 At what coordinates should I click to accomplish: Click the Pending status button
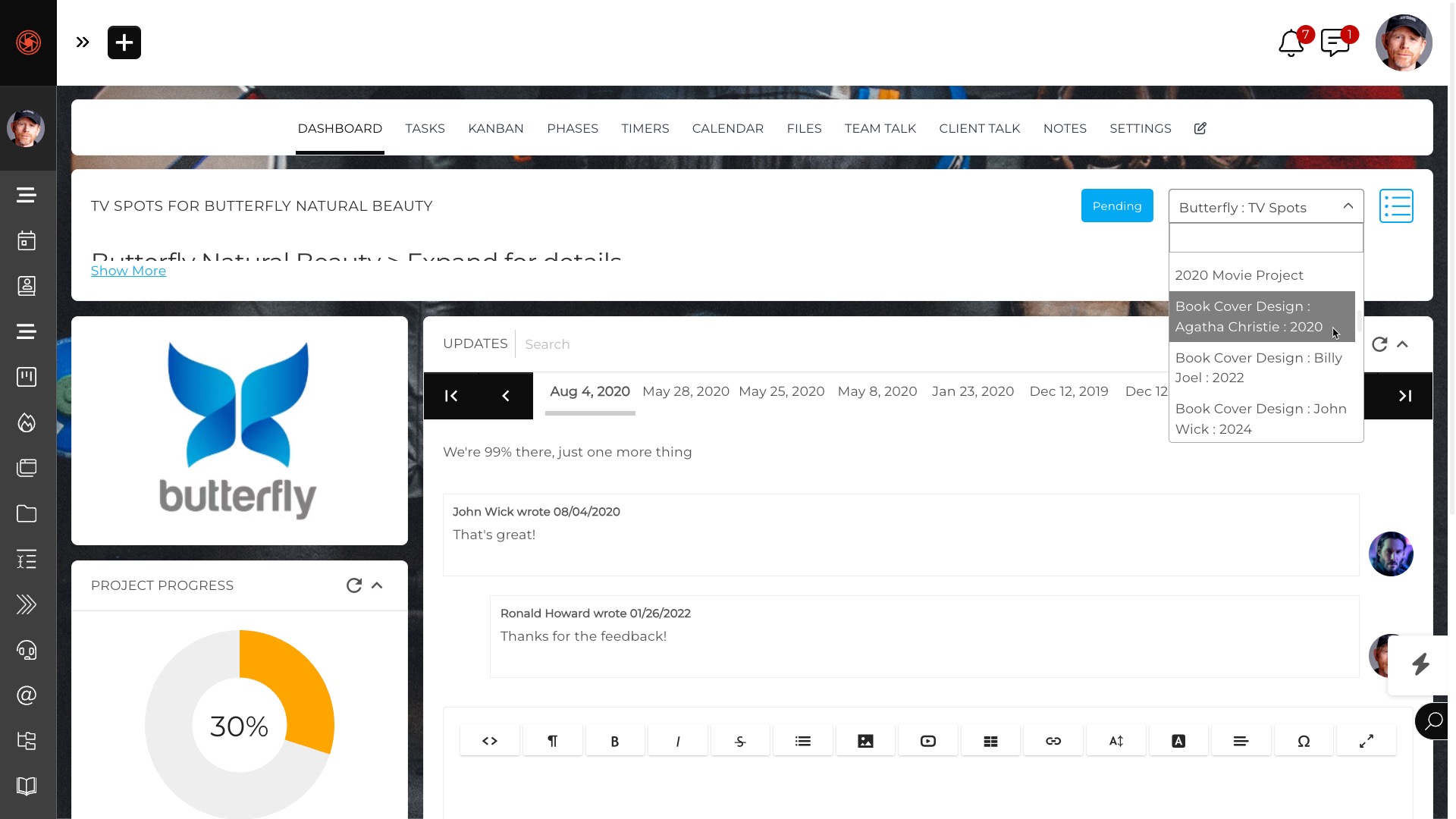tap(1116, 206)
